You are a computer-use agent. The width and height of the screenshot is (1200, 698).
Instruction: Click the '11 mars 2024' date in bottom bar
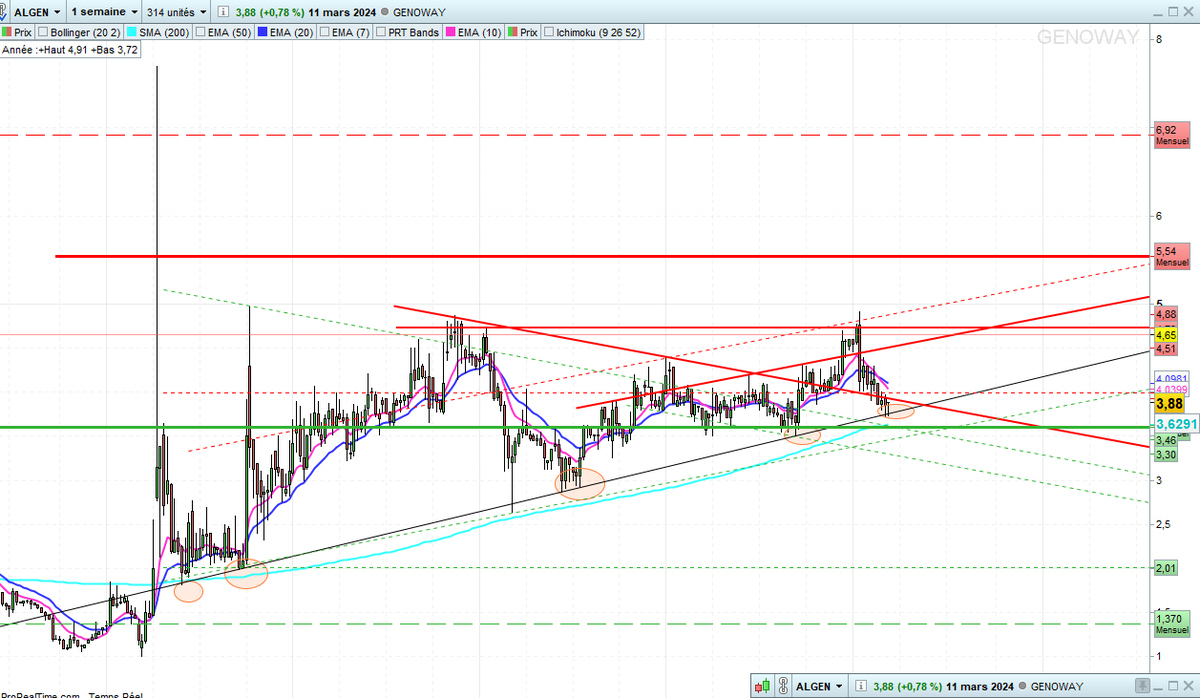tap(980, 686)
